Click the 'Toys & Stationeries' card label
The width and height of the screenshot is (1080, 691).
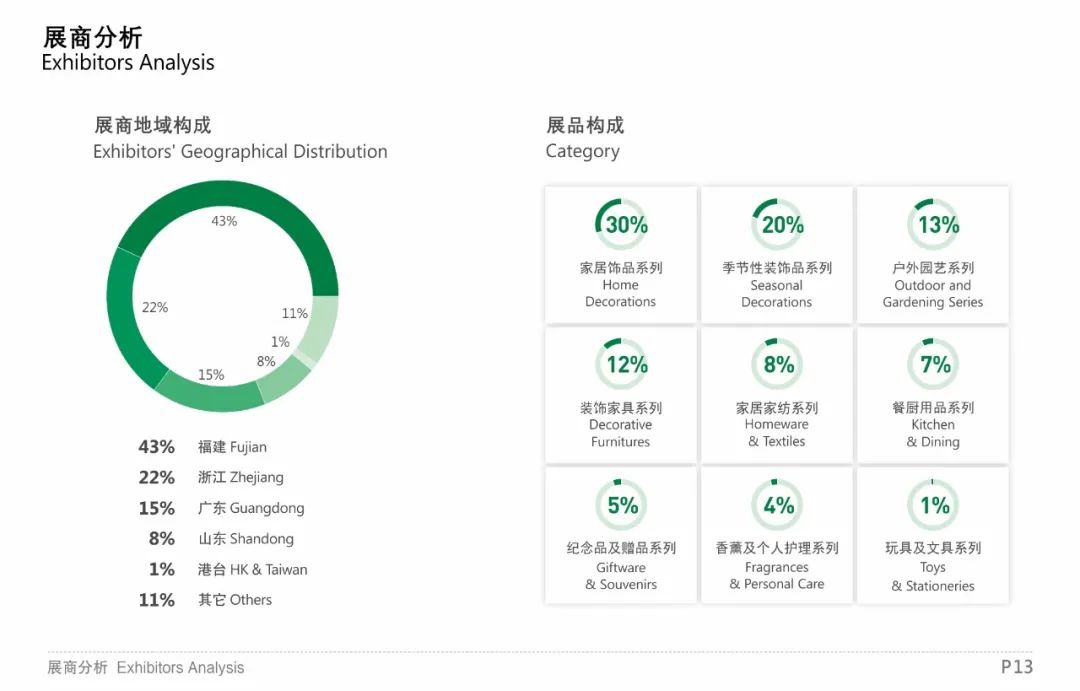tap(933, 577)
